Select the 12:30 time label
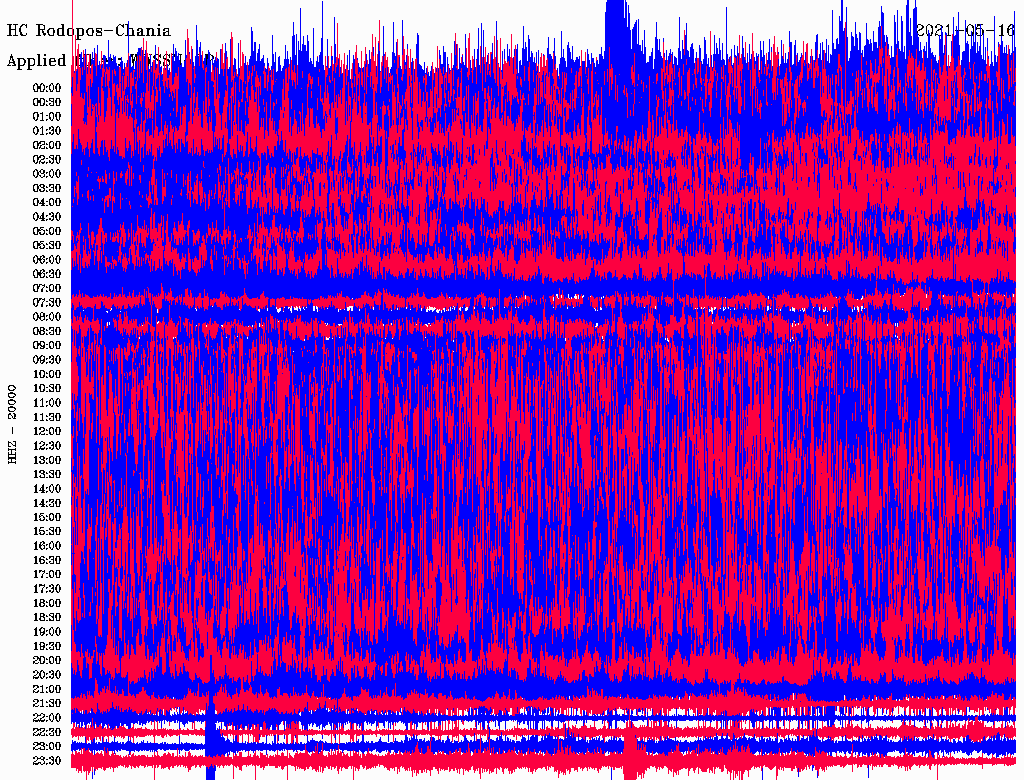This screenshot has width=1024, height=780. [47, 446]
